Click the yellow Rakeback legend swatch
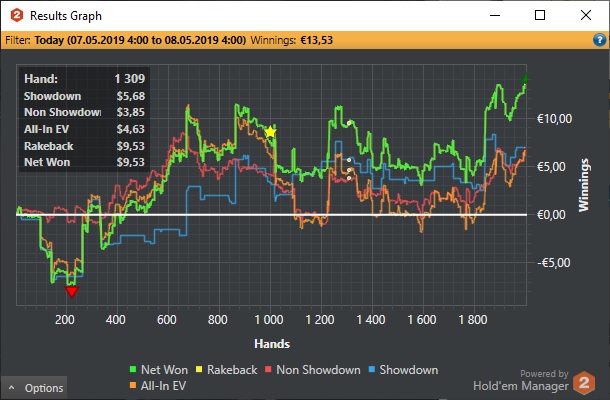610x400 pixels. pyautogui.click(x=199, y=369)
